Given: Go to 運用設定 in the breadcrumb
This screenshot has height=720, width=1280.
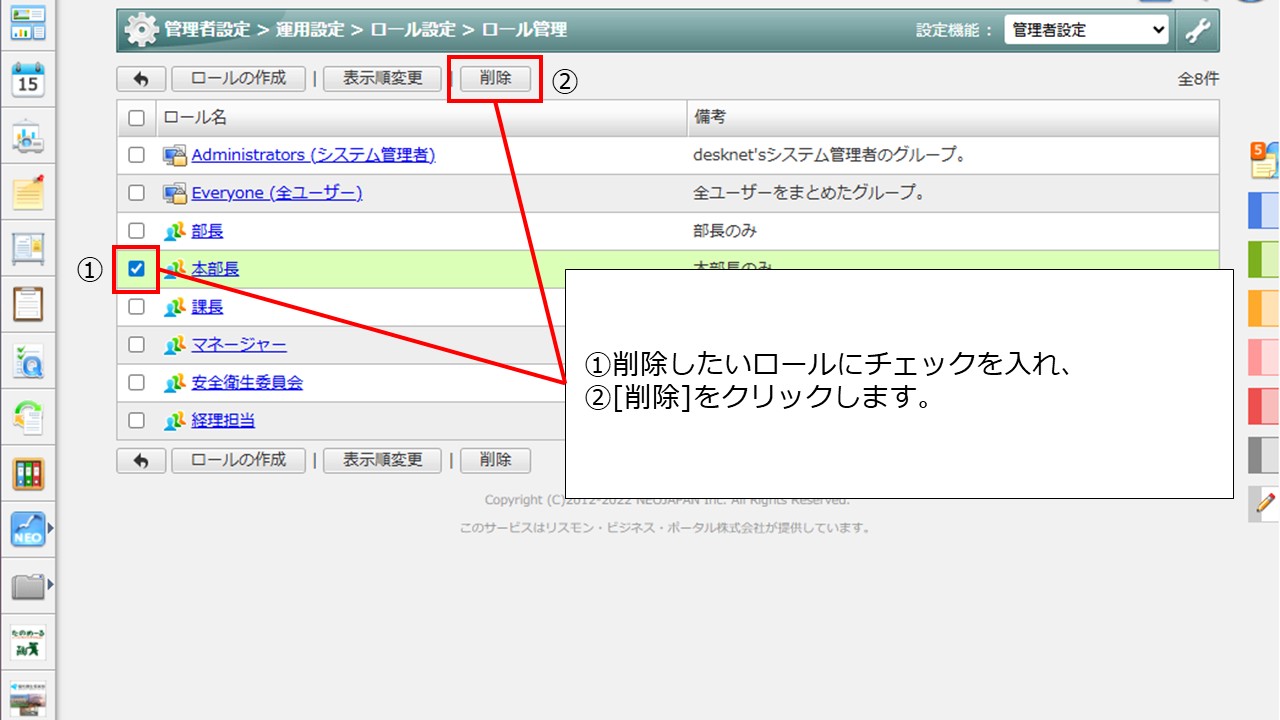Looking at the screenshot, I should [x=308, y=30].
